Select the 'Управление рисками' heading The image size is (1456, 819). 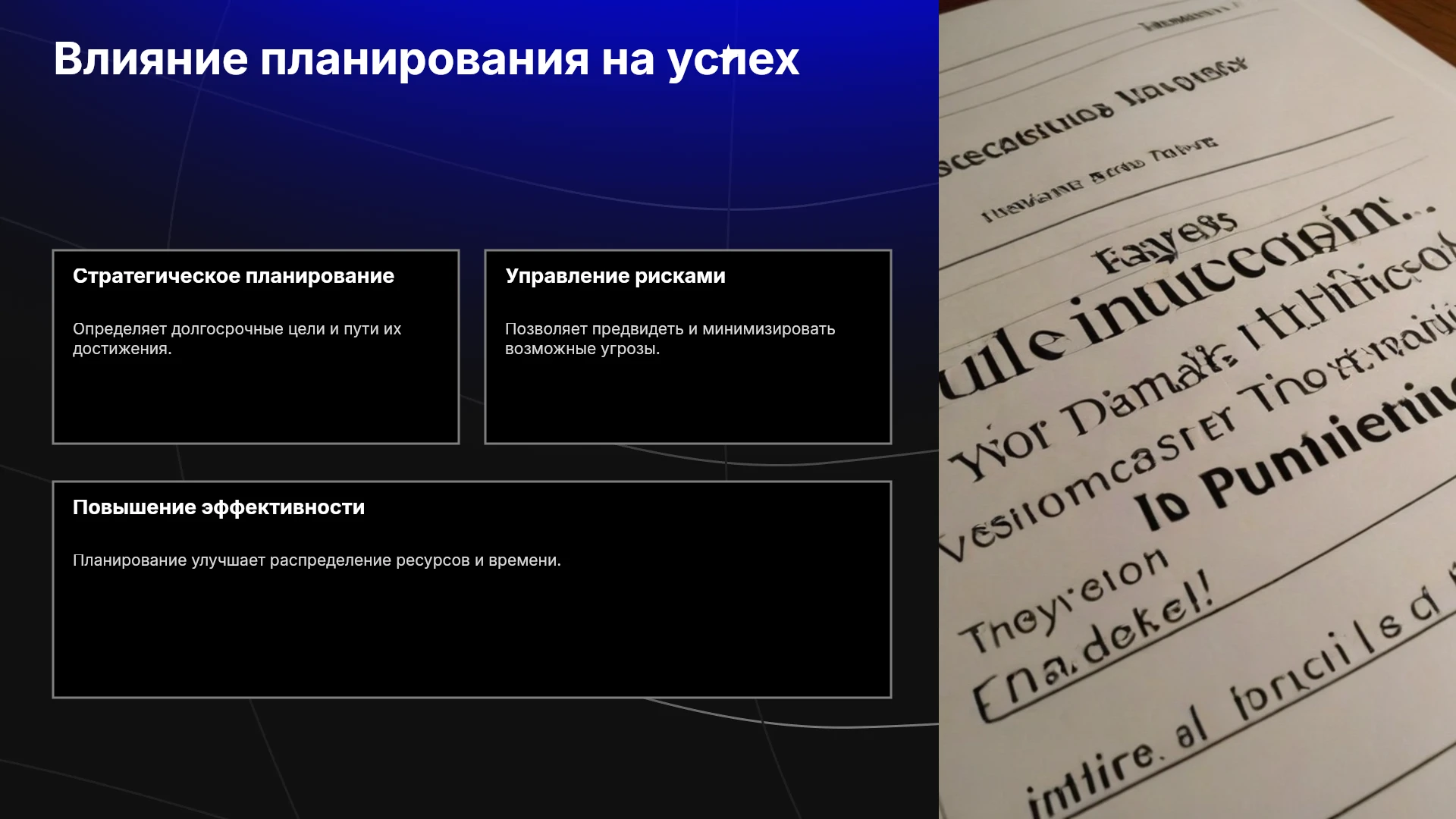pos(615,276)
